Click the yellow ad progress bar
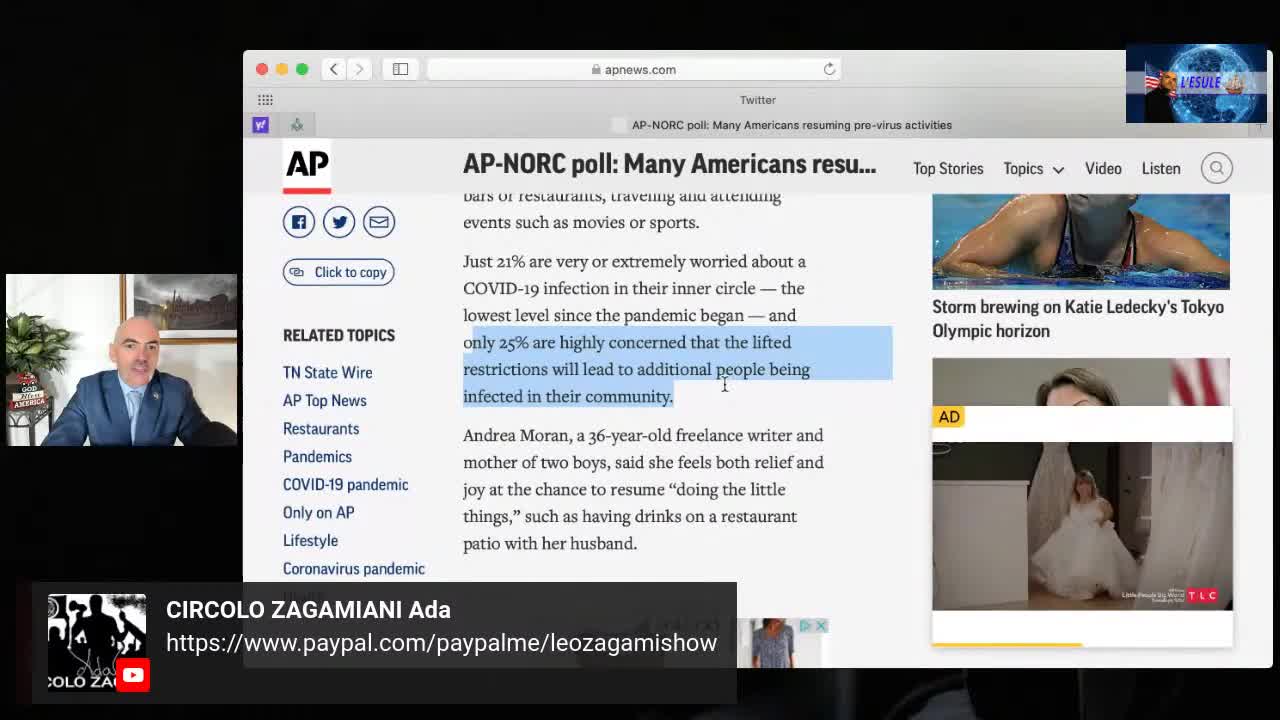This screenshot has height=720, width=1280. [x=1007, y=644]
